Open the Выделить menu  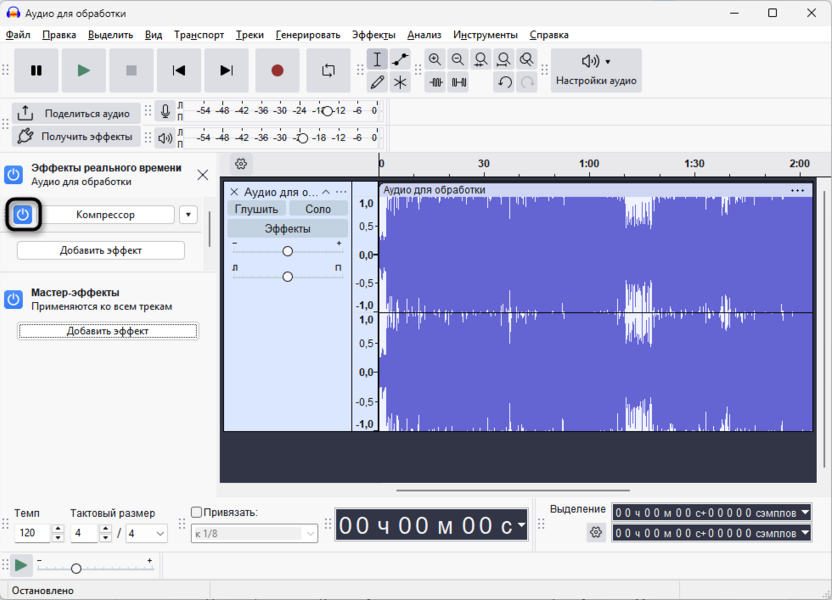110,35
